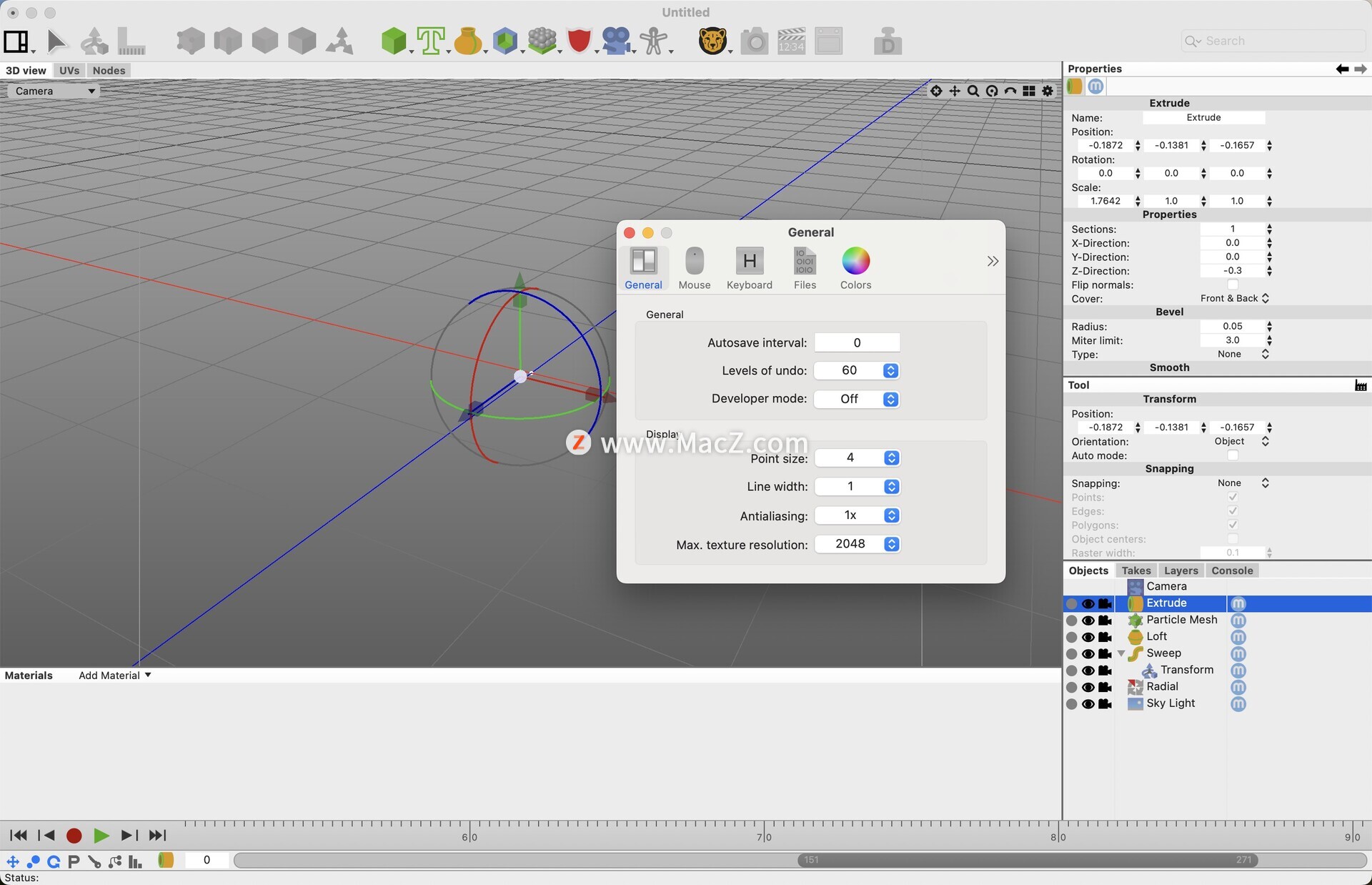
Task: Open the layout switcher icon
Action: click(16, 41)
